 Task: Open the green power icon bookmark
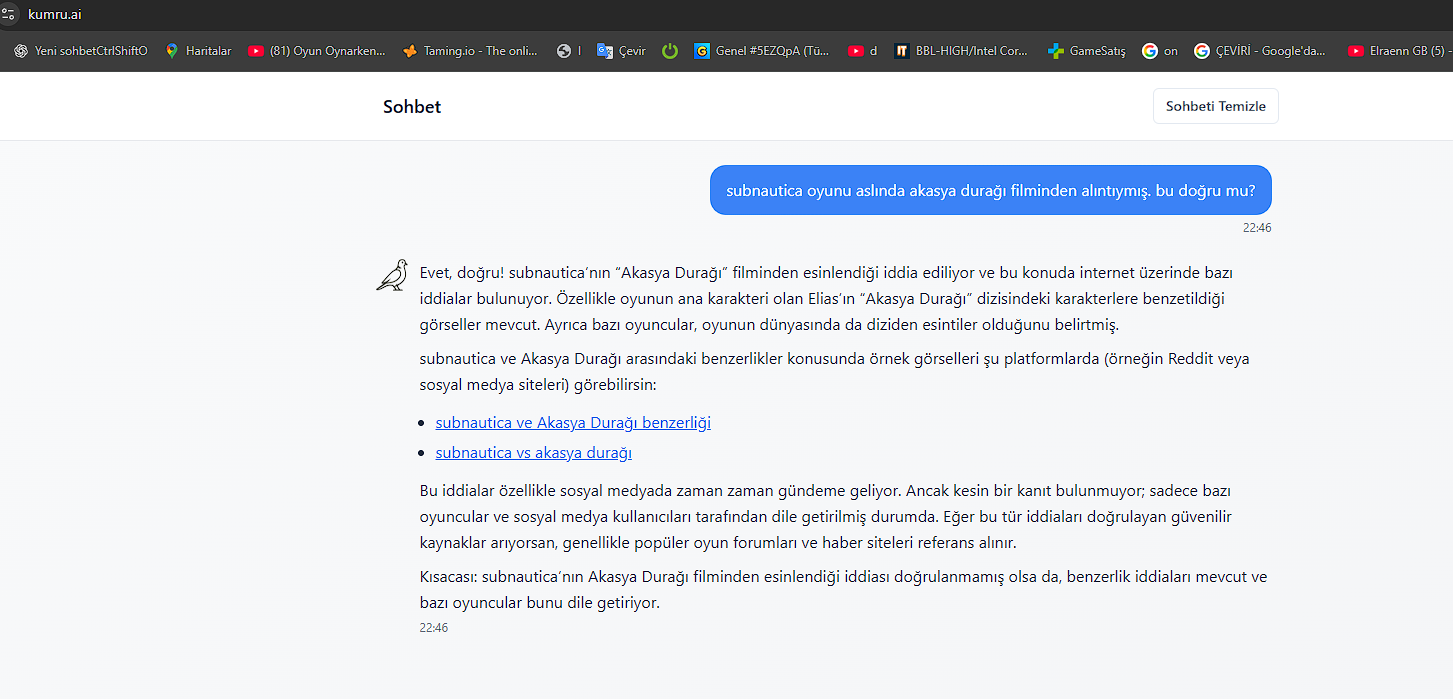pos(670,51)
